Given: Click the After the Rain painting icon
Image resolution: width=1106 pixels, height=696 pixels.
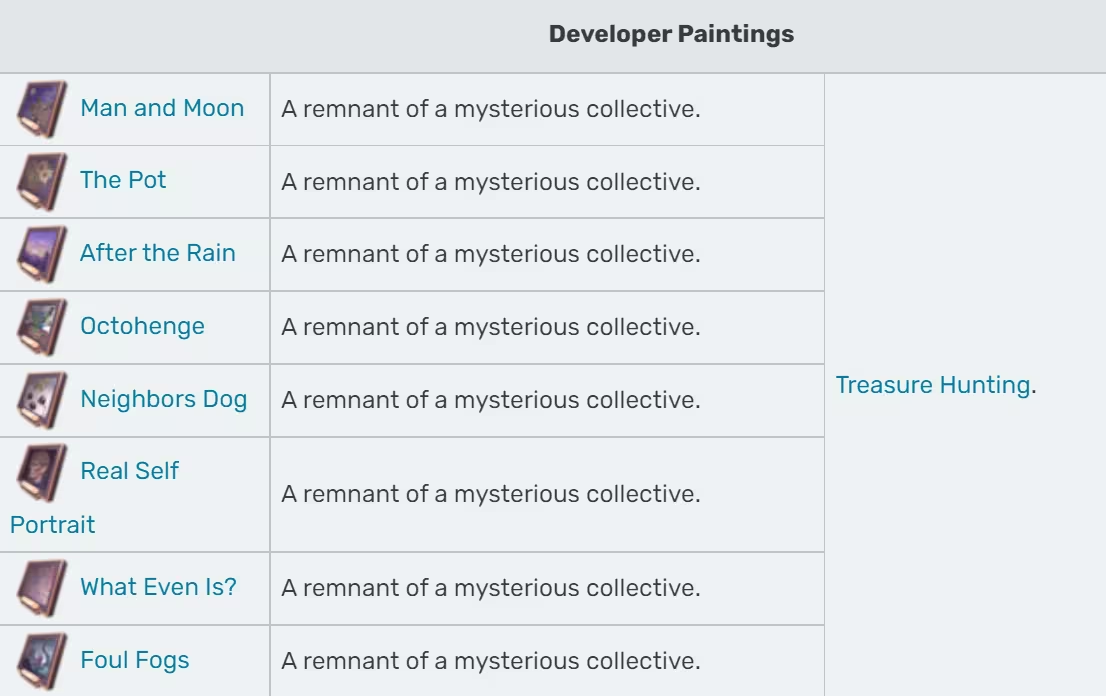Looking at the screenshot, I should coord(42,255).
